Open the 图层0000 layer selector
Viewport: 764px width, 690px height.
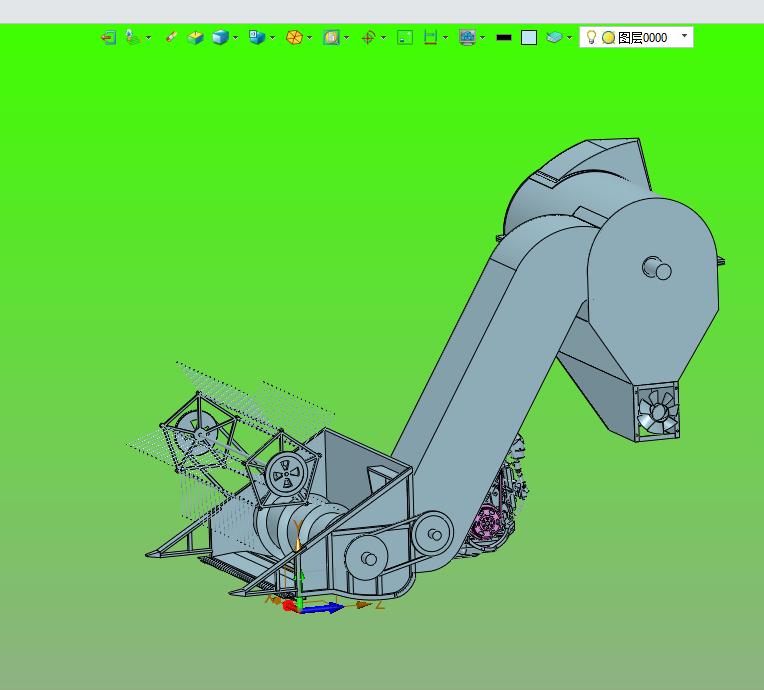pos(636,37)
